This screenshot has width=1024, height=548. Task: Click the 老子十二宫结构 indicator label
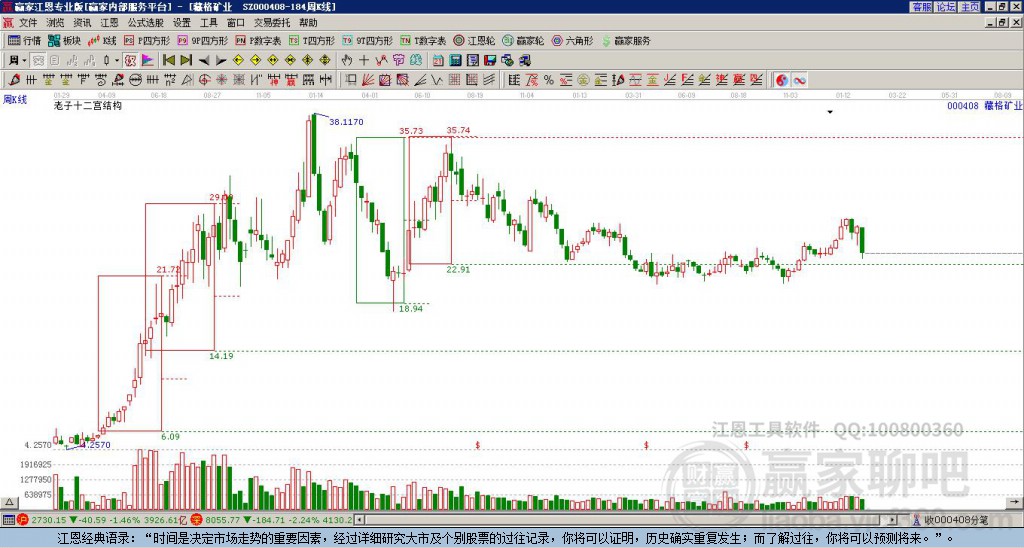(x=88, y=105)
